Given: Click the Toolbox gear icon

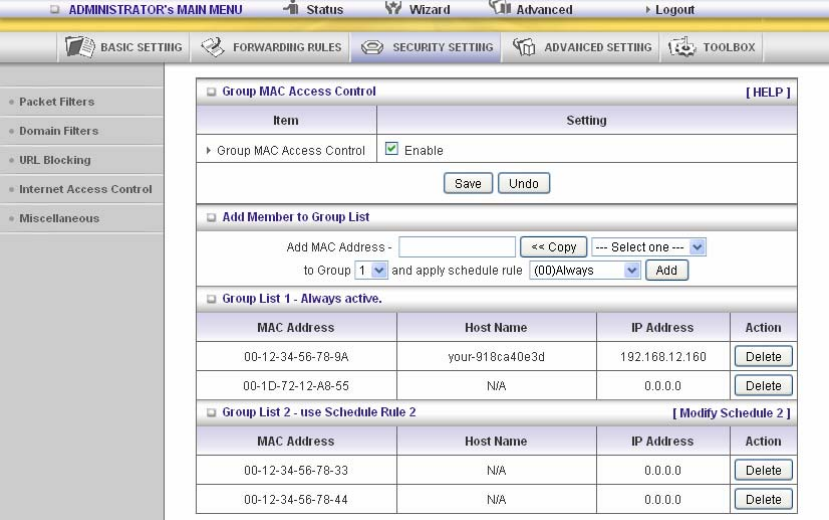Looking at the screenshot, I should [682, 47].
